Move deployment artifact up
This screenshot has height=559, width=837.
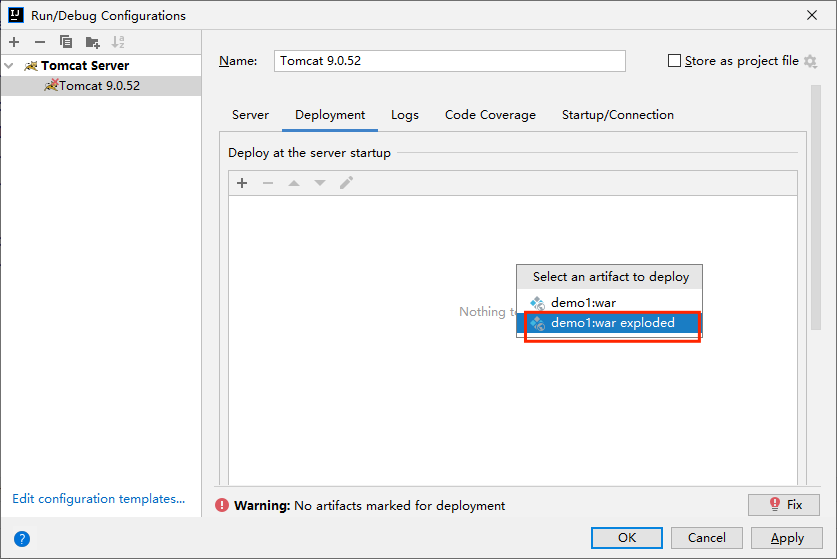tap(294, 183)
